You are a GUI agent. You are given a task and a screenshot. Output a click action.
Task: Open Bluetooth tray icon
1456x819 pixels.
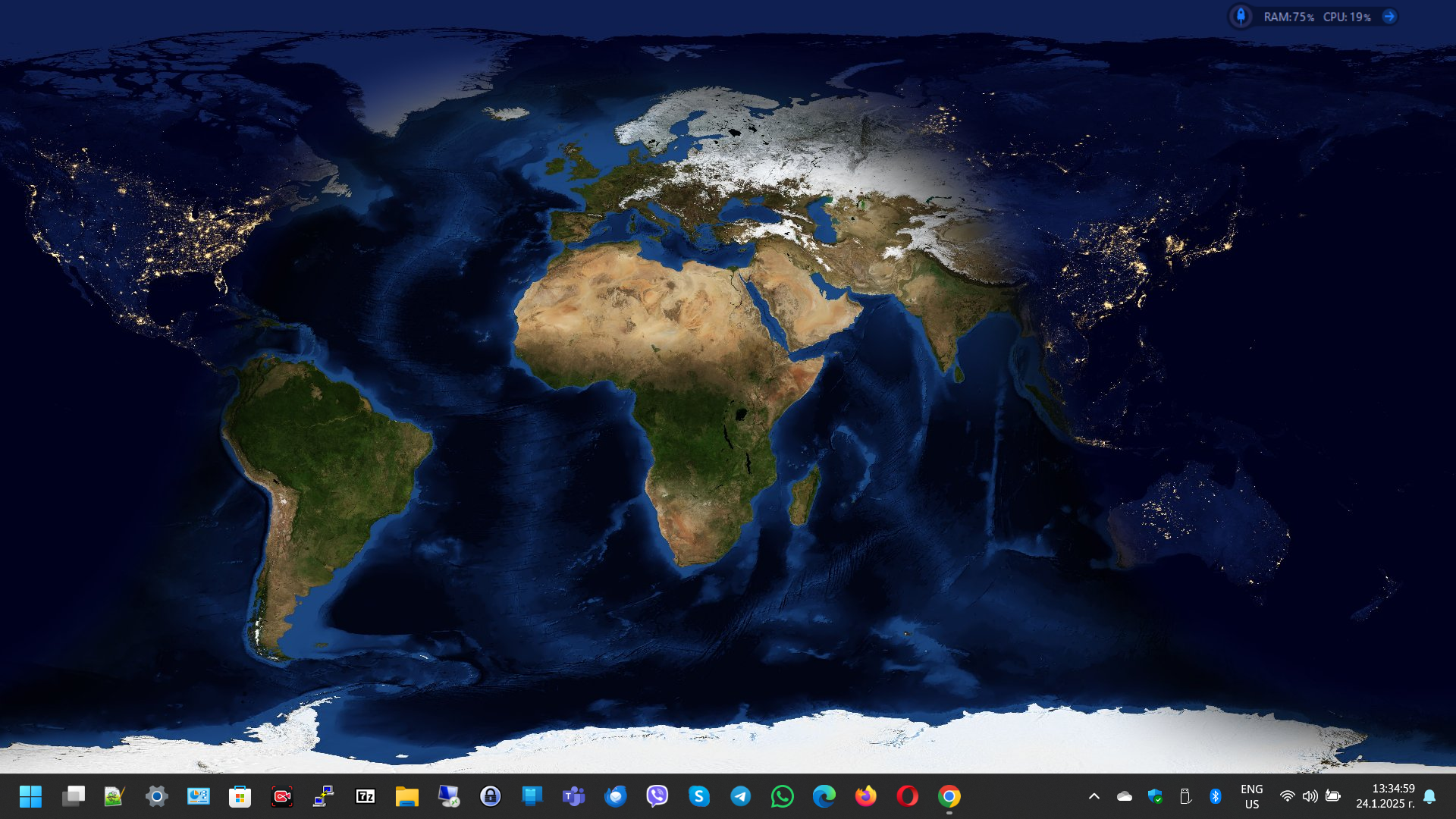pos(1216,796)
